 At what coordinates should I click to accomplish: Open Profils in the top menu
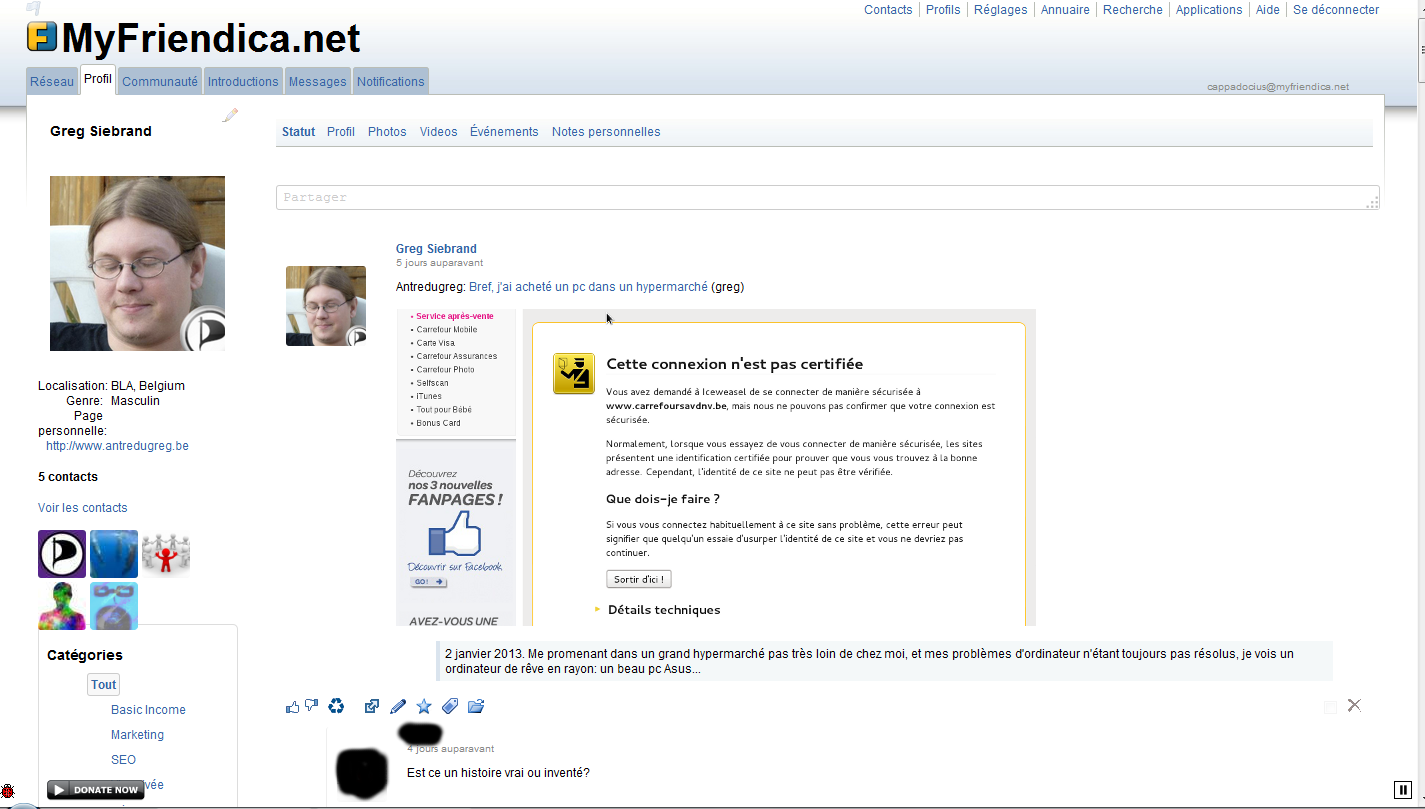click(943, 10)
